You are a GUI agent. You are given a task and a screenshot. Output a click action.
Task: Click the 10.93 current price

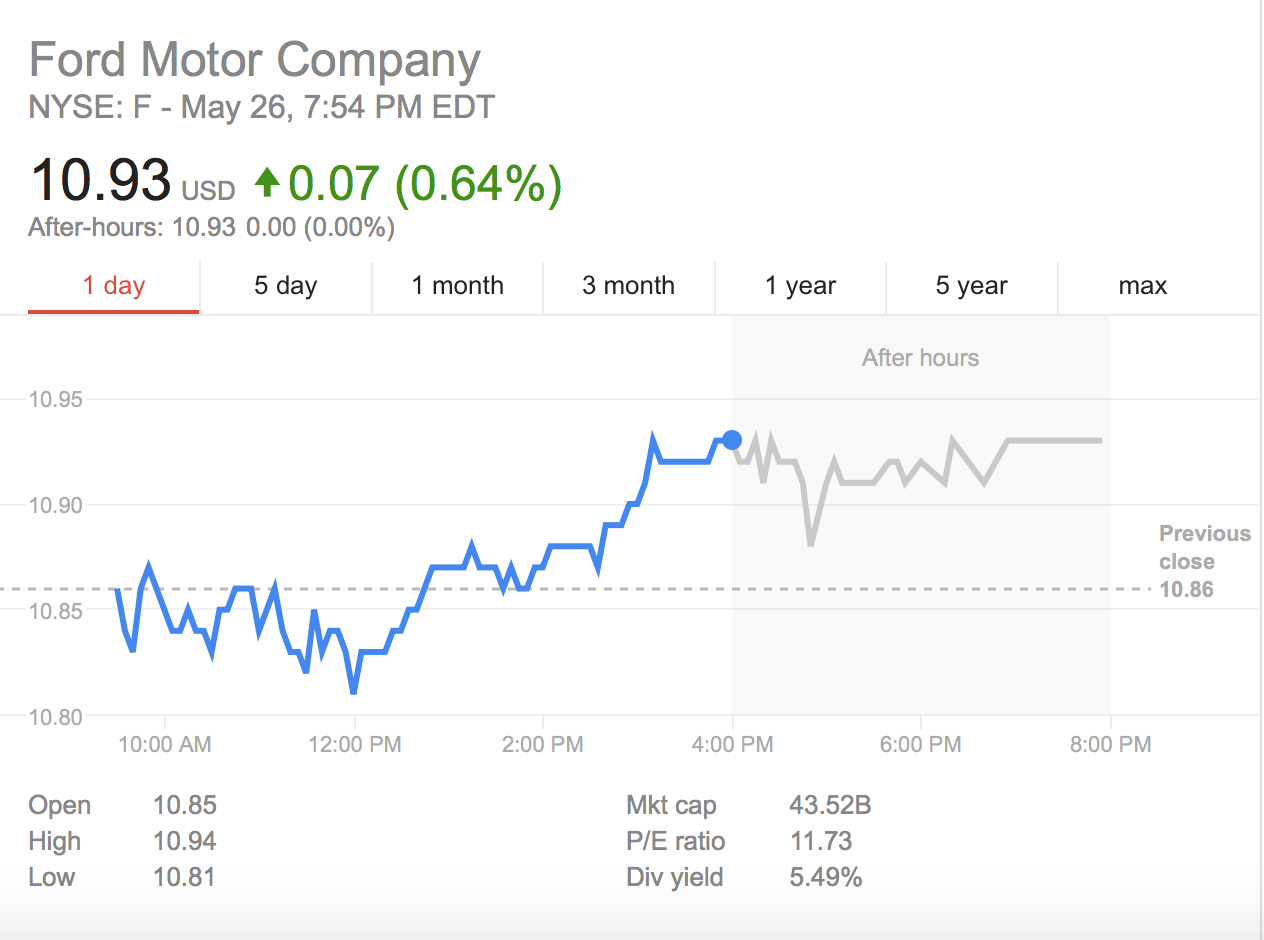(100, 181)
